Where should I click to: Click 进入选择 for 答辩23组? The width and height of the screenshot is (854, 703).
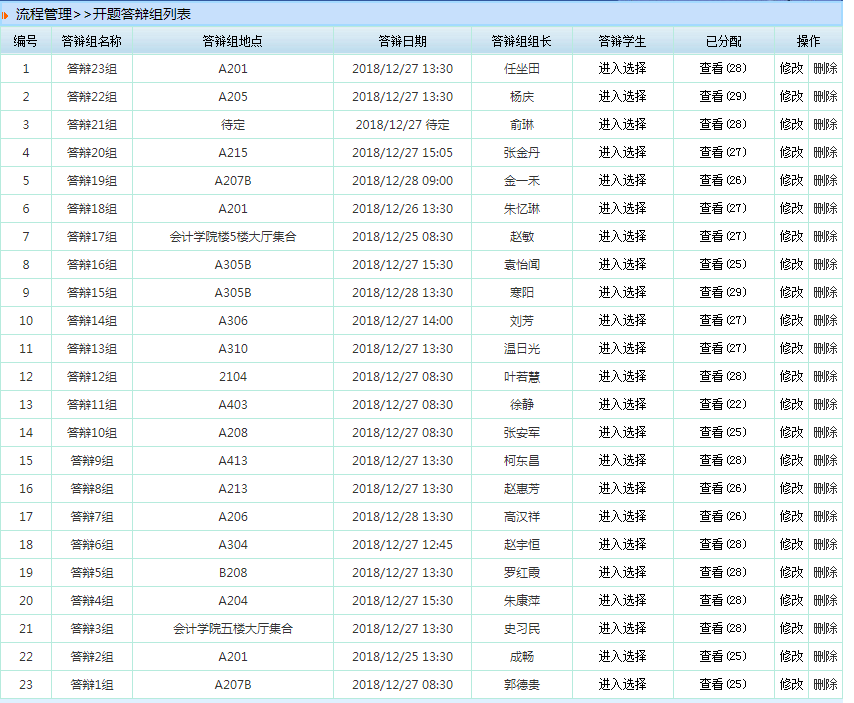click(622, 69)
